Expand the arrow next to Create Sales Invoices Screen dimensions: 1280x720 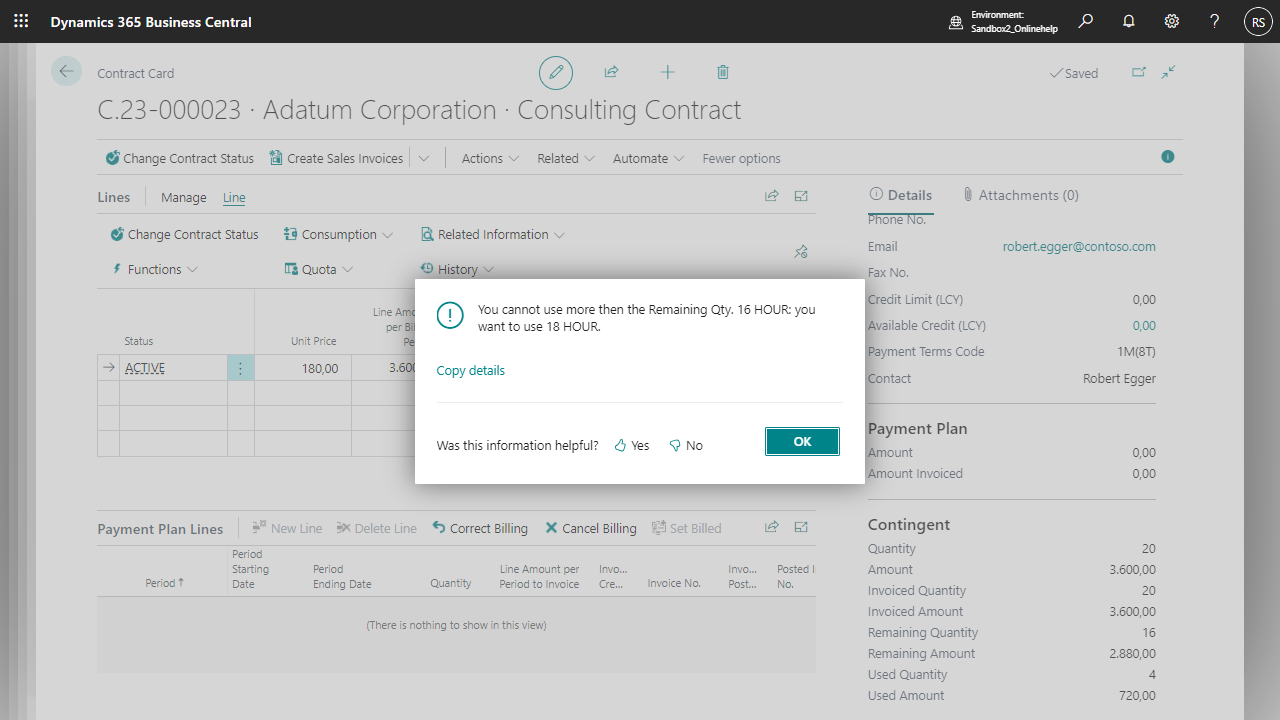tap(424, 158)
